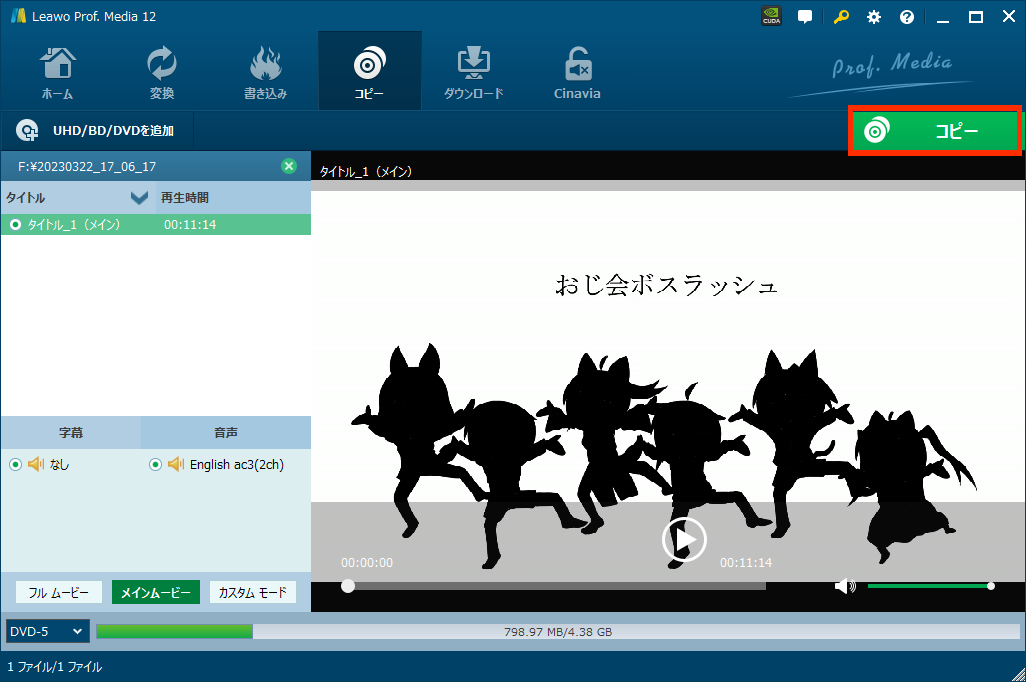Click the green コピー button
Screen dimensions: 1026x682
pos(935,131)
